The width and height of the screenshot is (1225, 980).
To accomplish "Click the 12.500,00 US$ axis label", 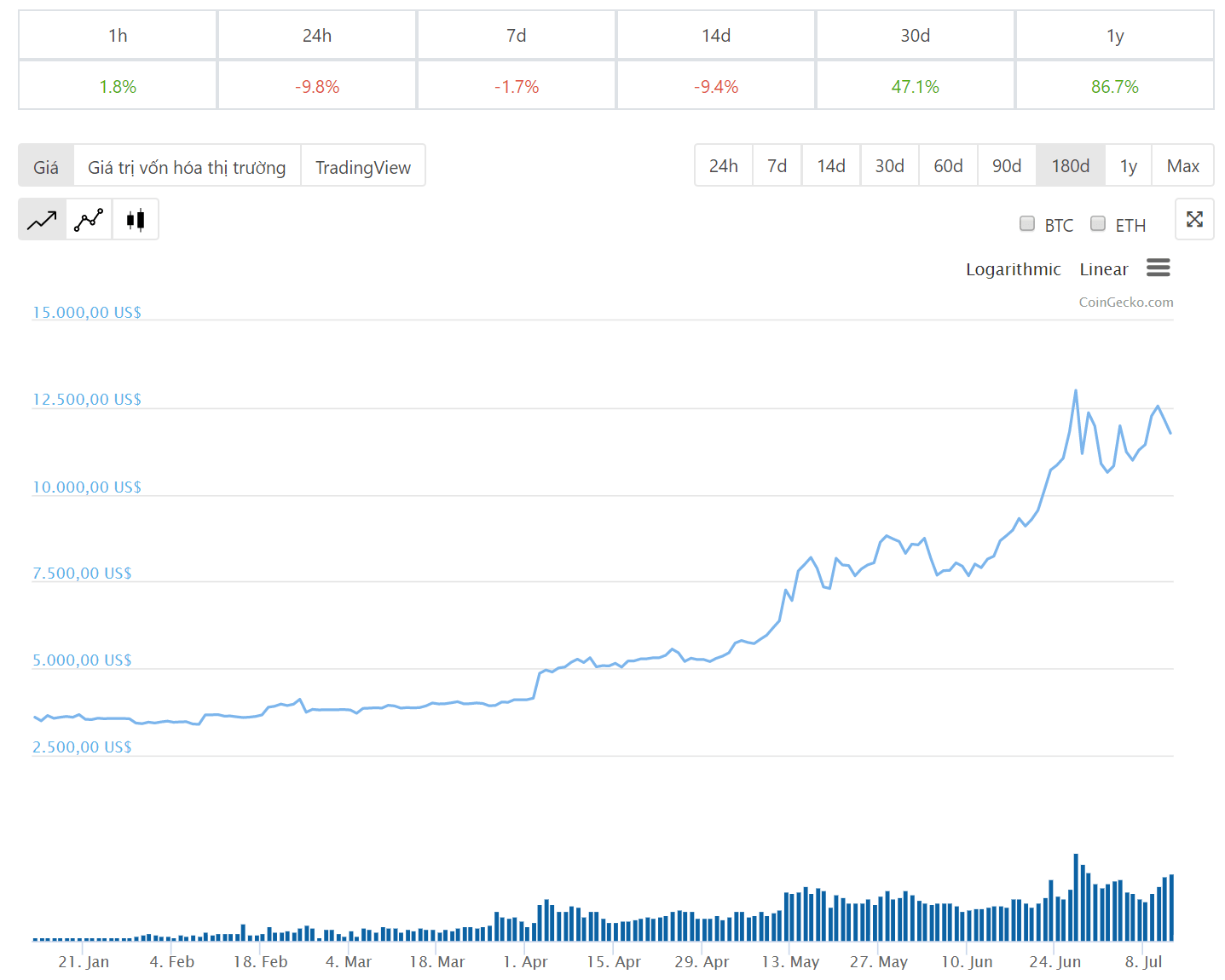I will coord(87,399).
